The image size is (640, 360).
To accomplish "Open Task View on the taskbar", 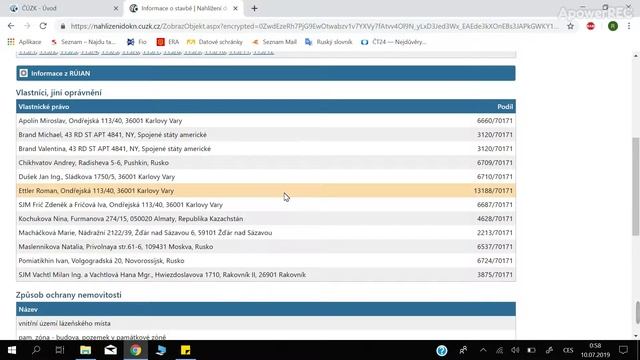I will [60, 350].
